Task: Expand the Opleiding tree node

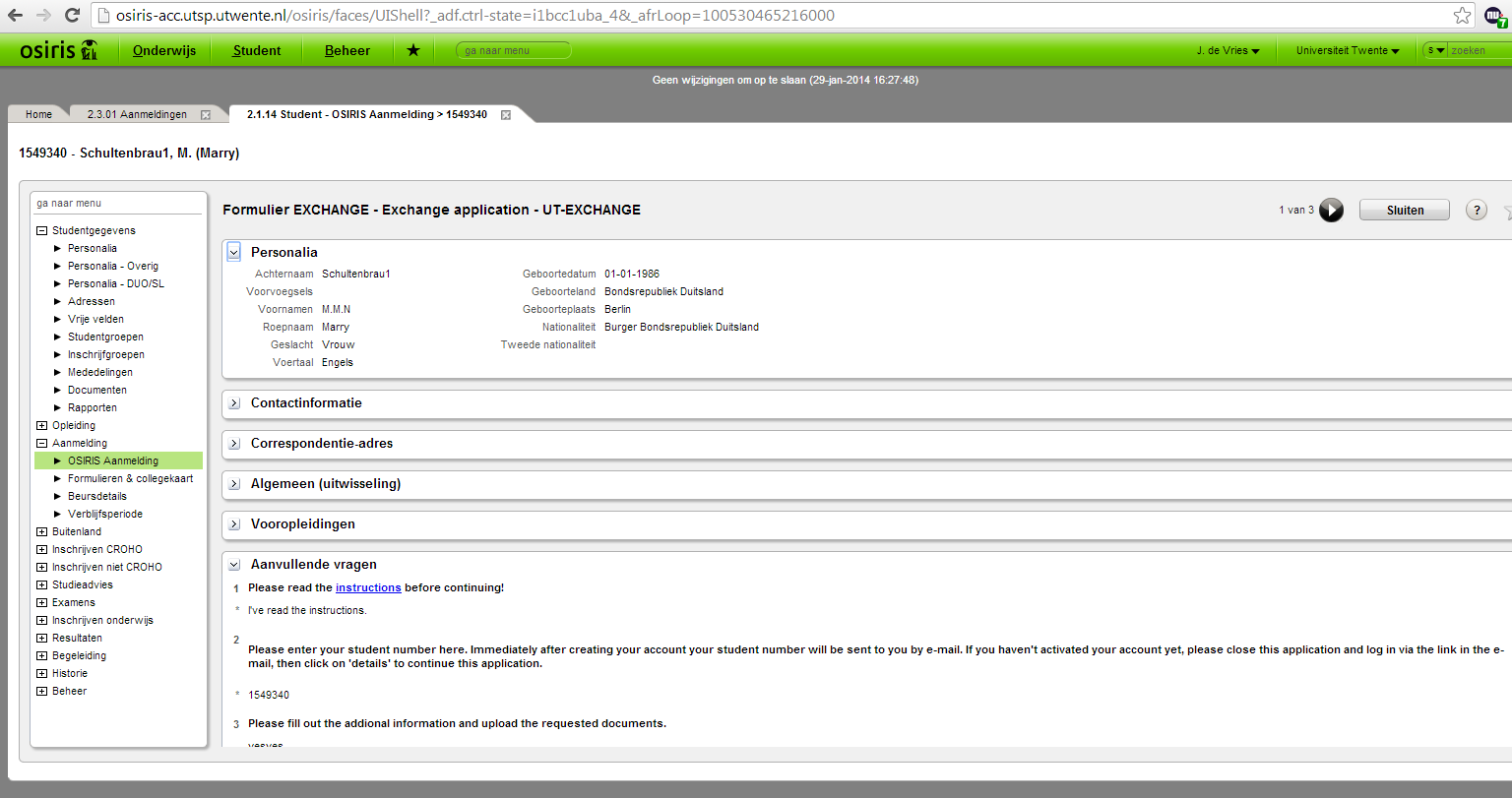Action: (41, 426)
